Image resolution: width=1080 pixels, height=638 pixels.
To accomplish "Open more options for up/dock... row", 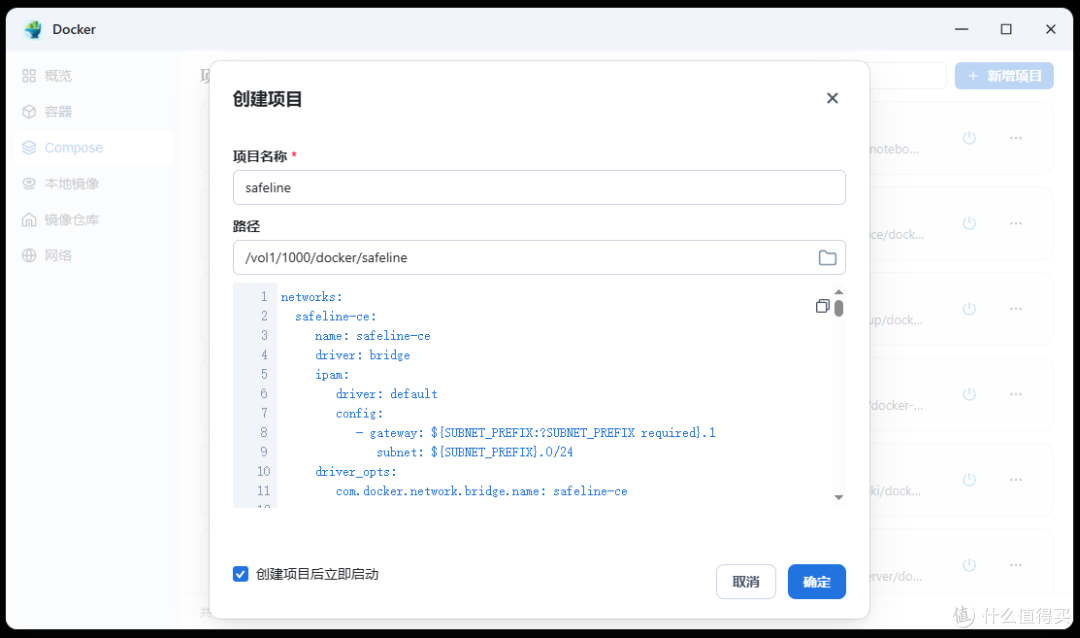I will pyautogui.click(x=1016, y=309).
